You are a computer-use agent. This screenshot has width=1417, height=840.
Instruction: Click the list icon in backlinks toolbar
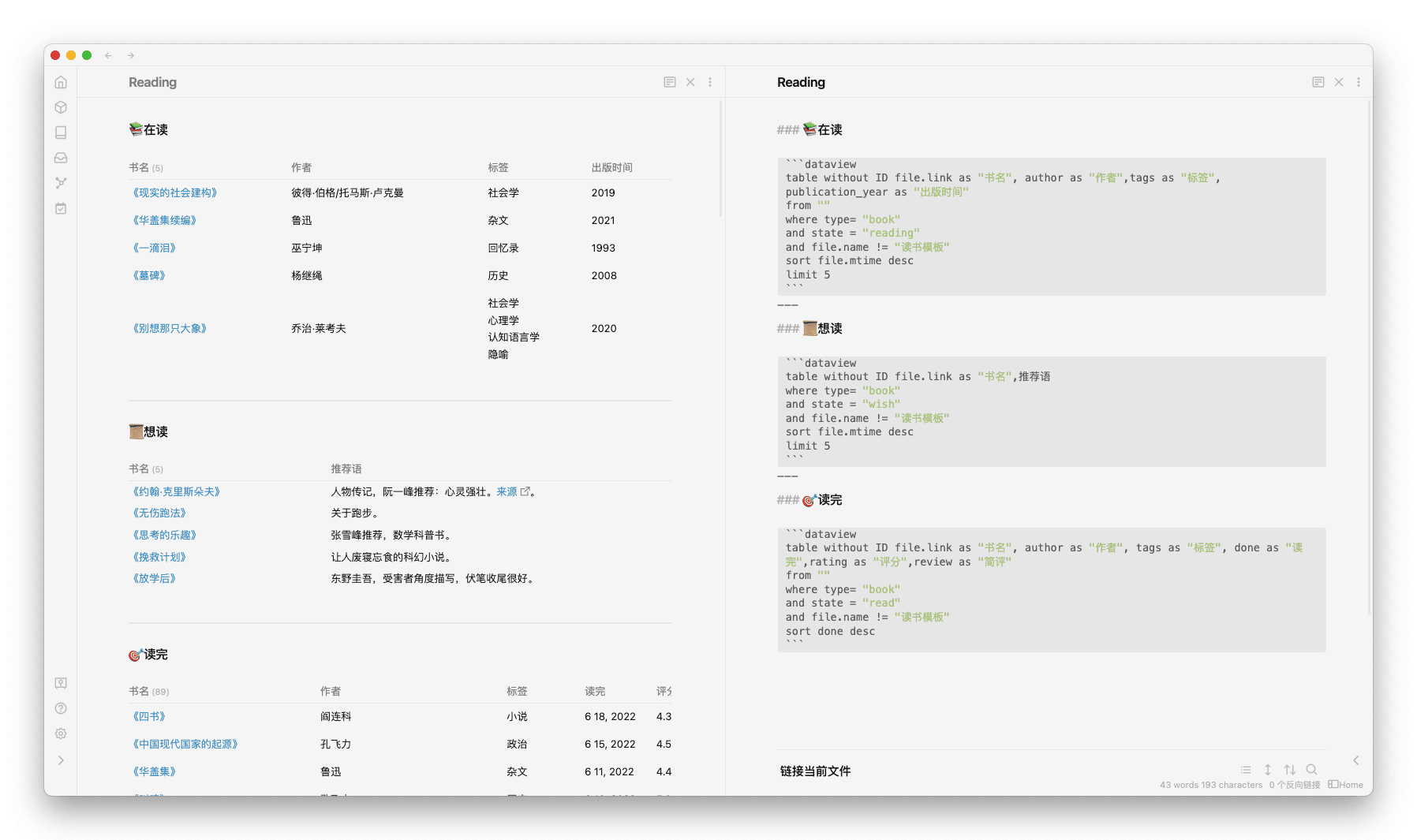coord(1246,770)
